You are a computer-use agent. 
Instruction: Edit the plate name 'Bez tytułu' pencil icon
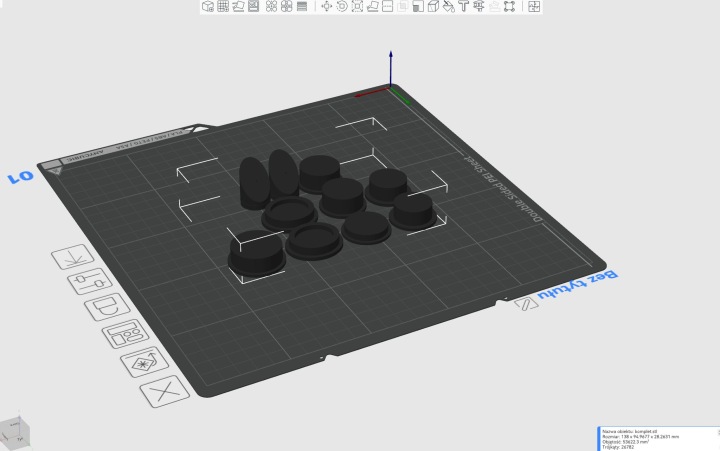point(526,304)
